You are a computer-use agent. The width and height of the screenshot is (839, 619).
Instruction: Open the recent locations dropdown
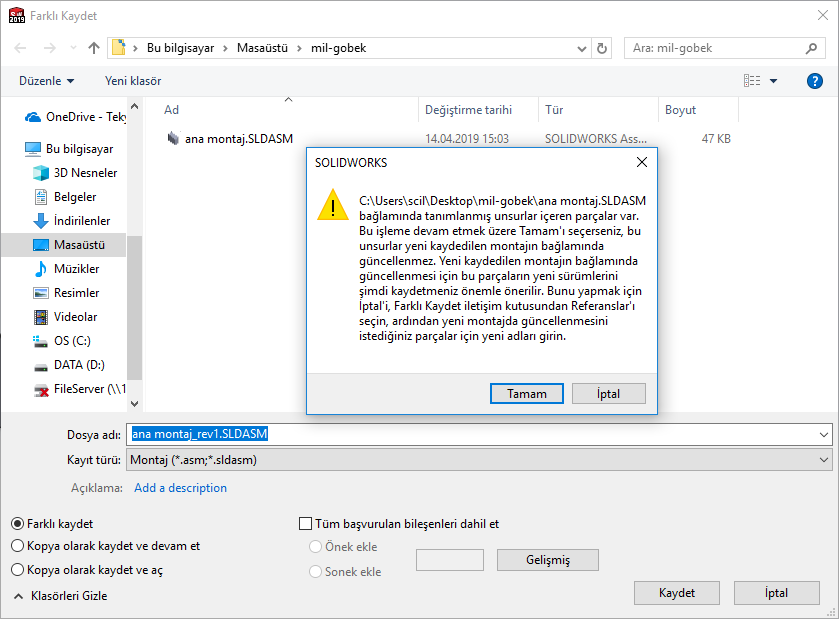(x=73, y=48)
